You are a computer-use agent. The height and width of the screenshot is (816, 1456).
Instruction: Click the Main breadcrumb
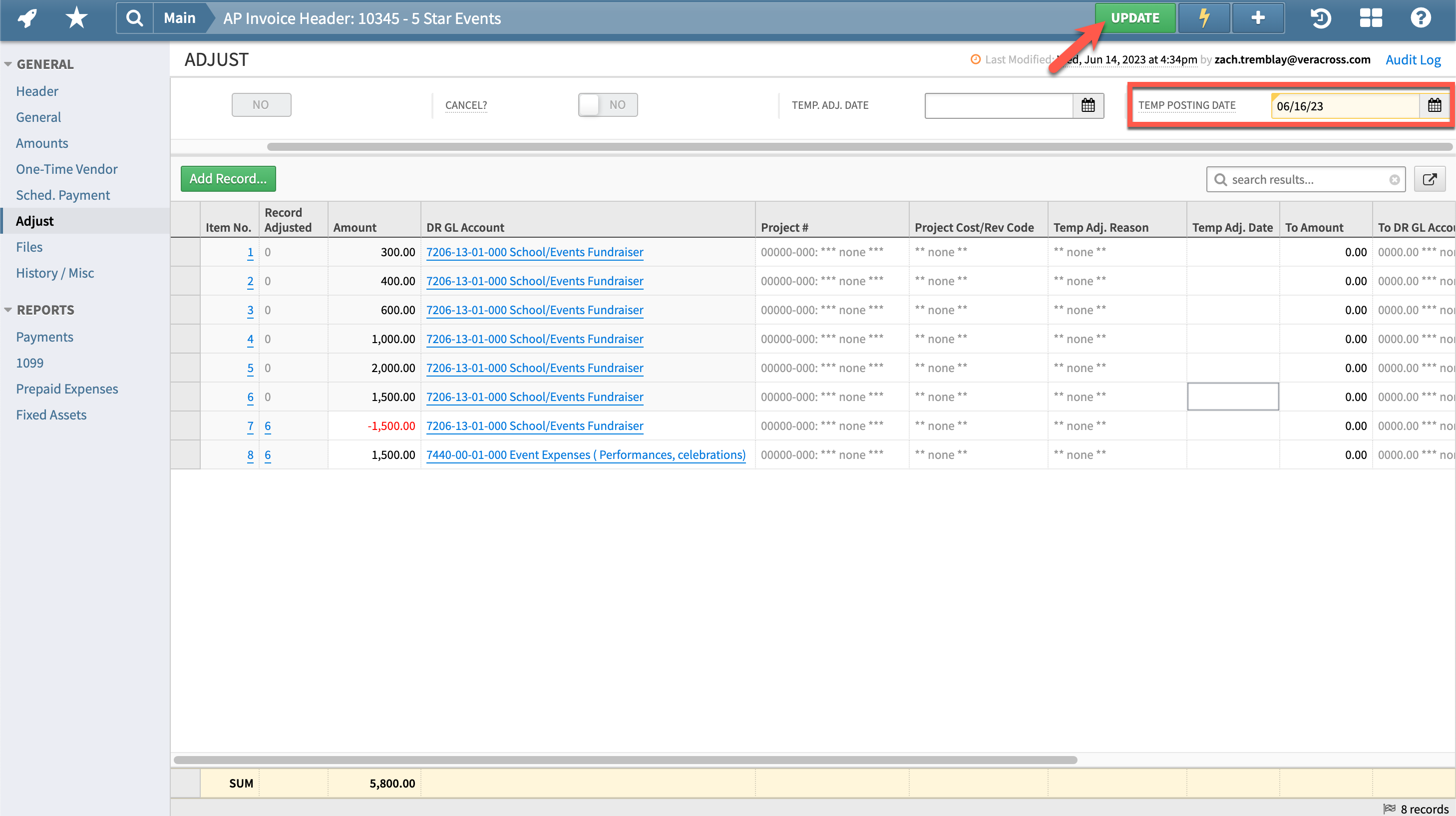179,17
